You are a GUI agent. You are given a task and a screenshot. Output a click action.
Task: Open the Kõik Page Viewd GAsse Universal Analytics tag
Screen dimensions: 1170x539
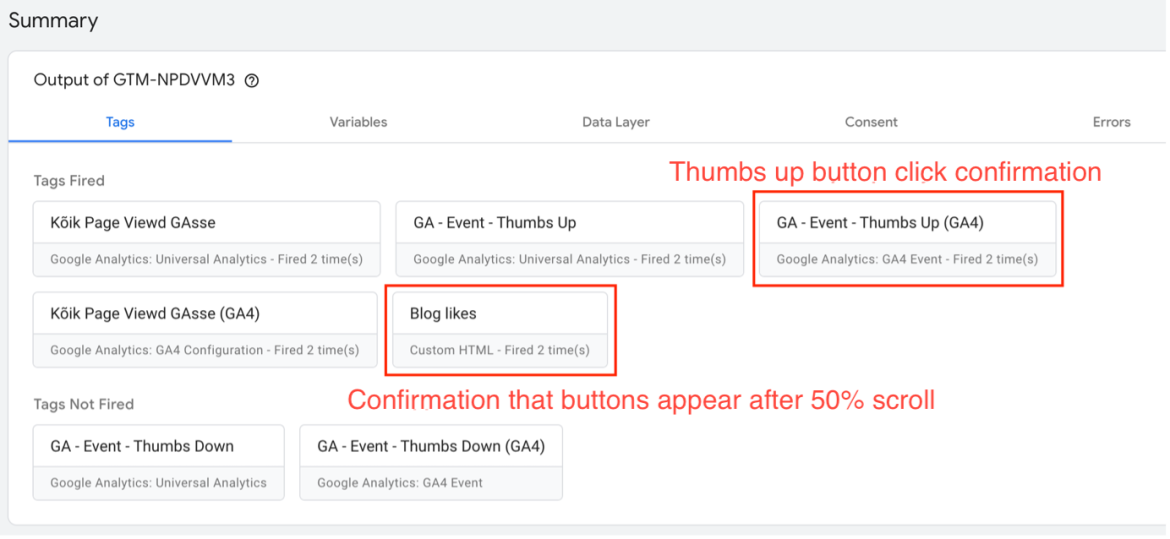(207, 239)
